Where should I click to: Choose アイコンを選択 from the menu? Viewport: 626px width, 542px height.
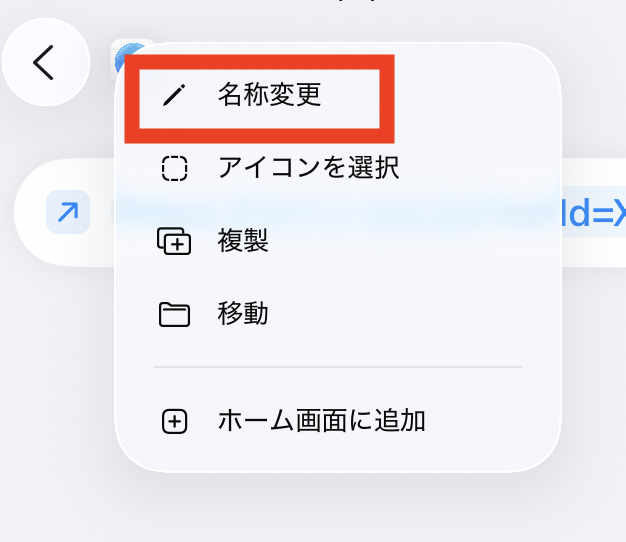308,168
